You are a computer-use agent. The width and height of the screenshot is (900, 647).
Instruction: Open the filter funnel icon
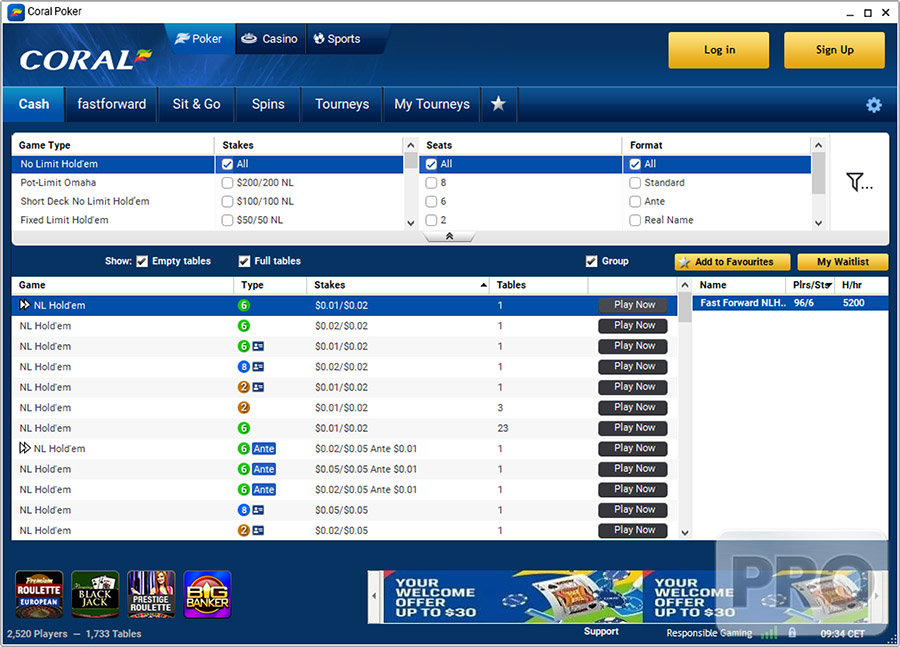(x=858, y=182)
